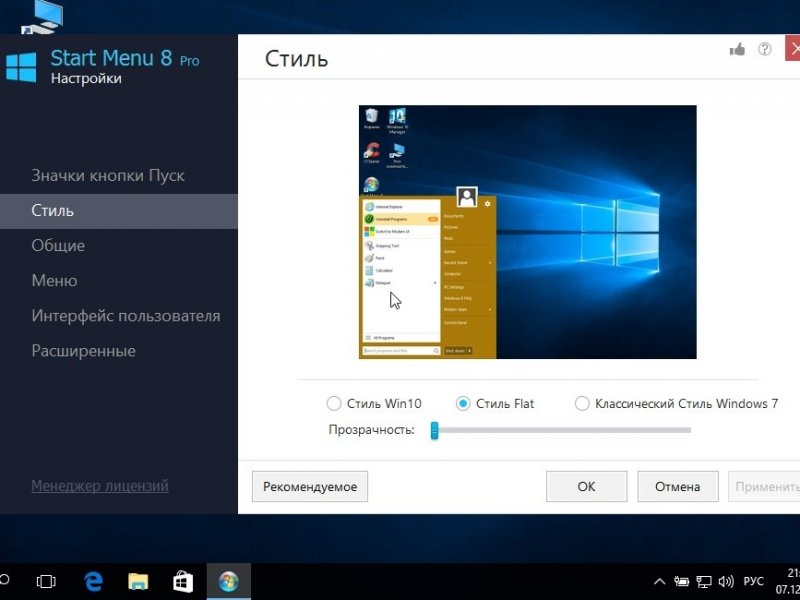800x600 pixels.
Task: Select the Стиль Win10 radio button
Action: (x=334, y=404)
